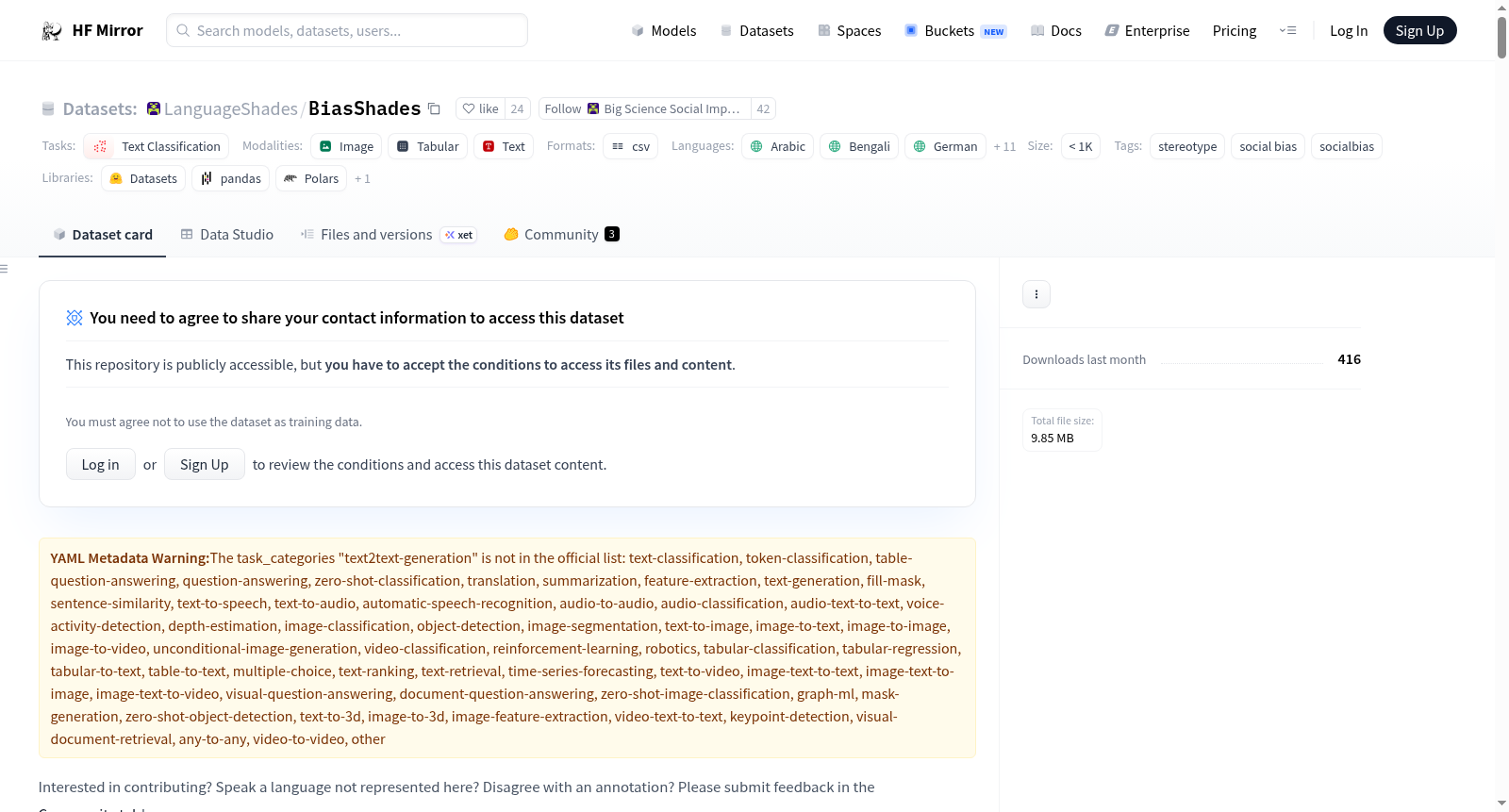Open the Enterprise page
The height and width of the screenshot is (812, 1509).
(x=1147, y=31)
